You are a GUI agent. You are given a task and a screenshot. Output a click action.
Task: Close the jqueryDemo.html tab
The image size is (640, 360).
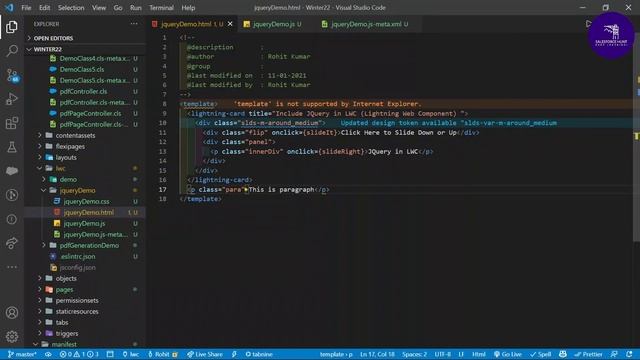(230, 24)
